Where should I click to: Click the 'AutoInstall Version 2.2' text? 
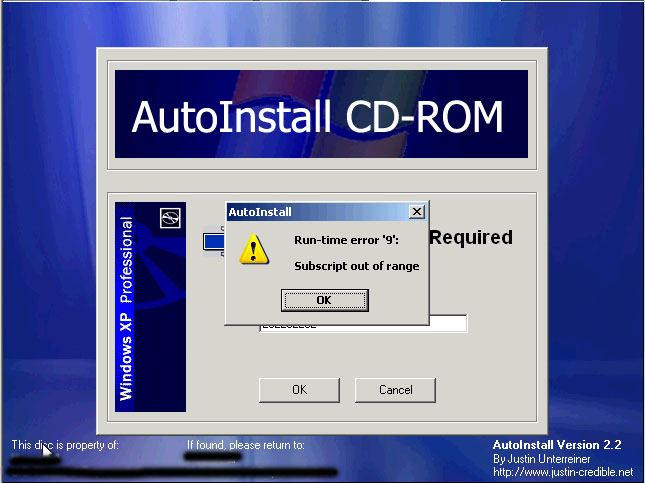tap(557, 445)
